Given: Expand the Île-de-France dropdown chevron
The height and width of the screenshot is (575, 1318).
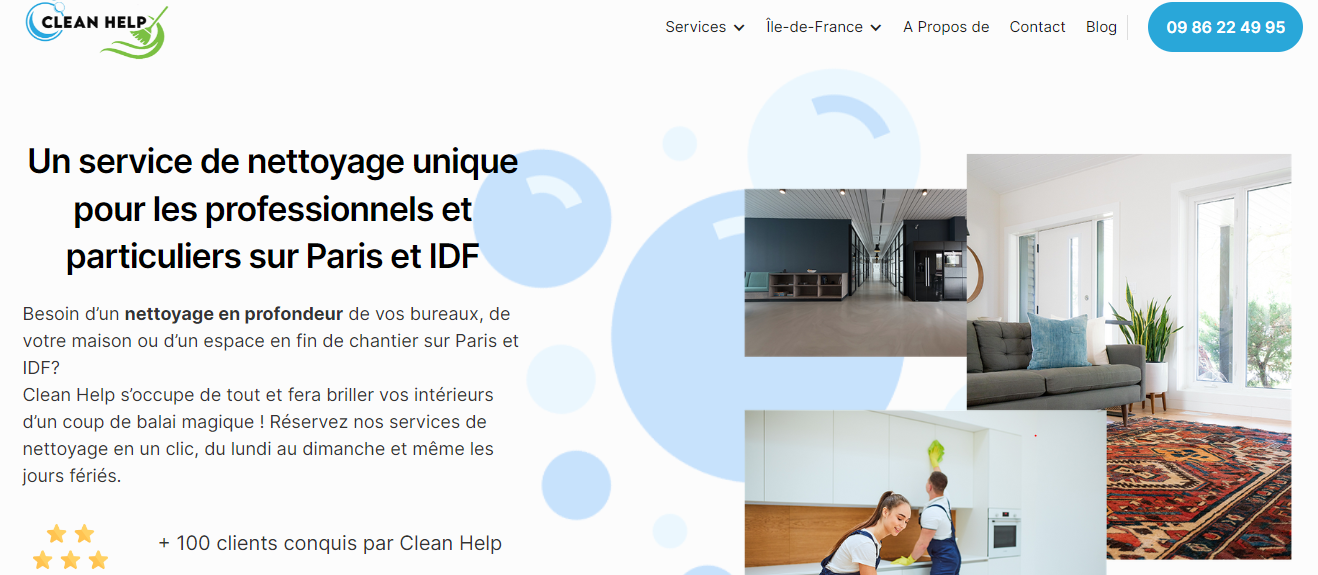Looking at the screenshot, I should pos(876,28).
